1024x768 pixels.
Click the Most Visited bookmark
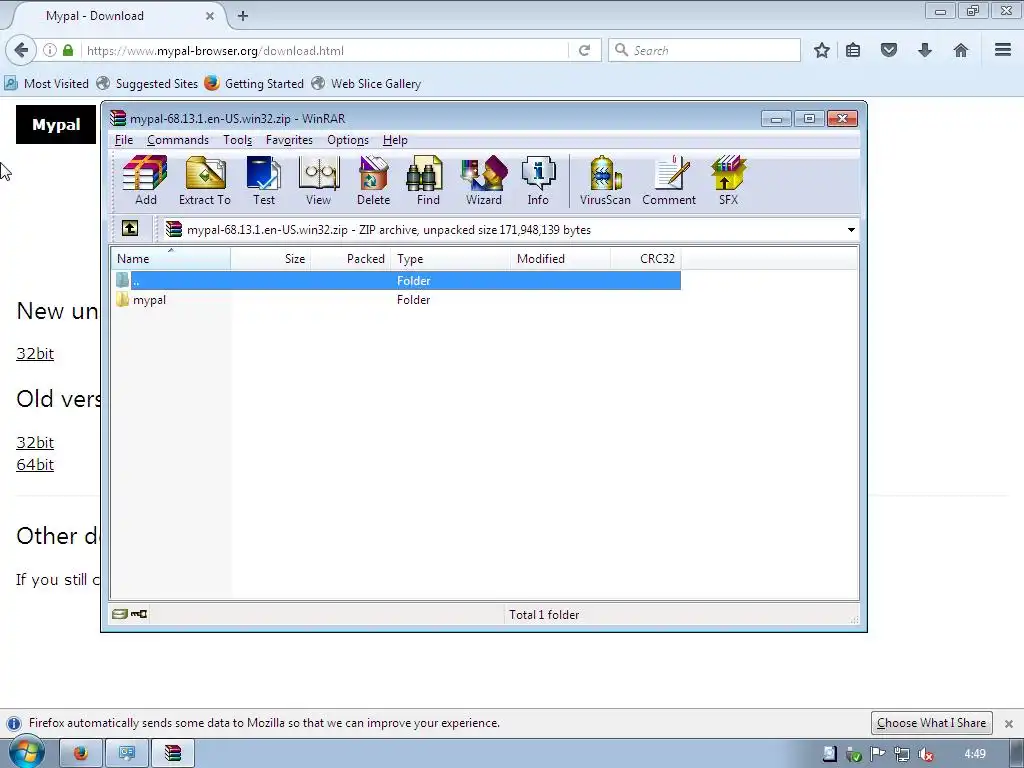click(47, 84)
